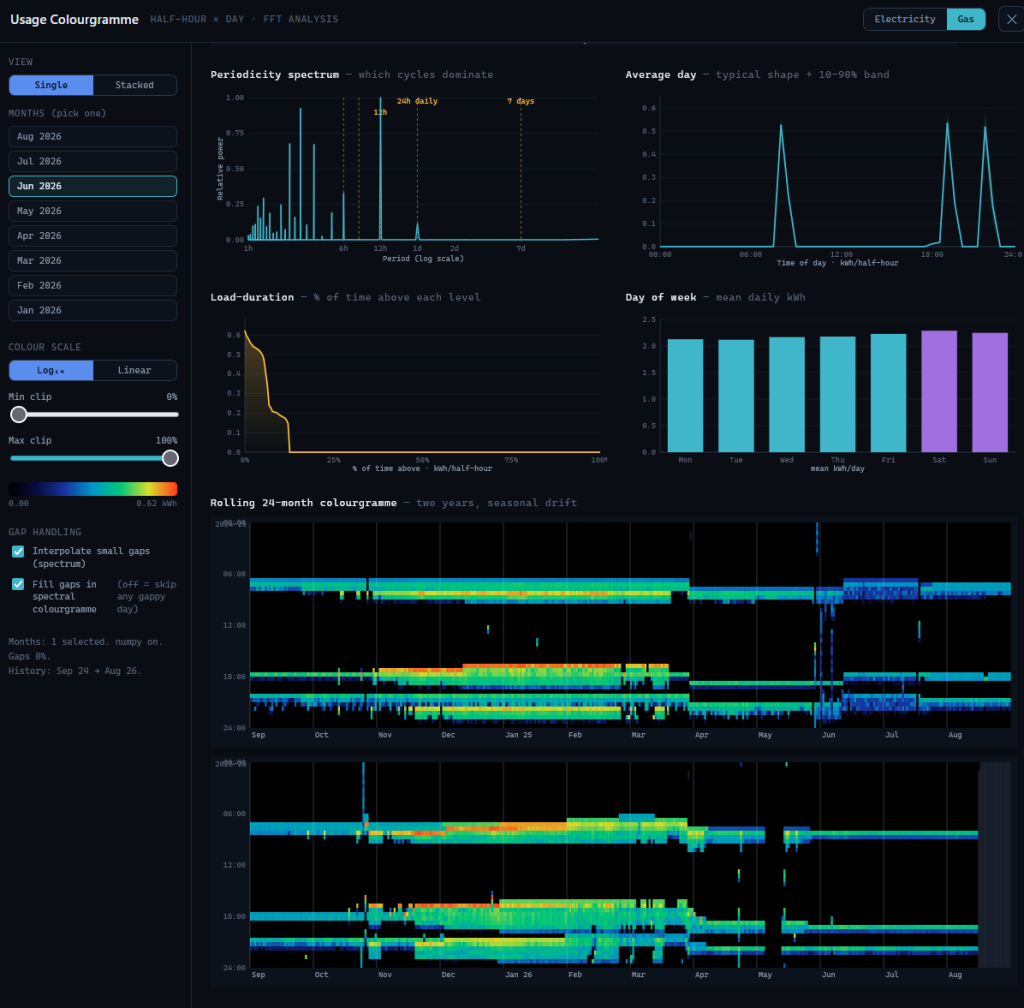Click the 12h peak in Periodicity spectrum

381,168
